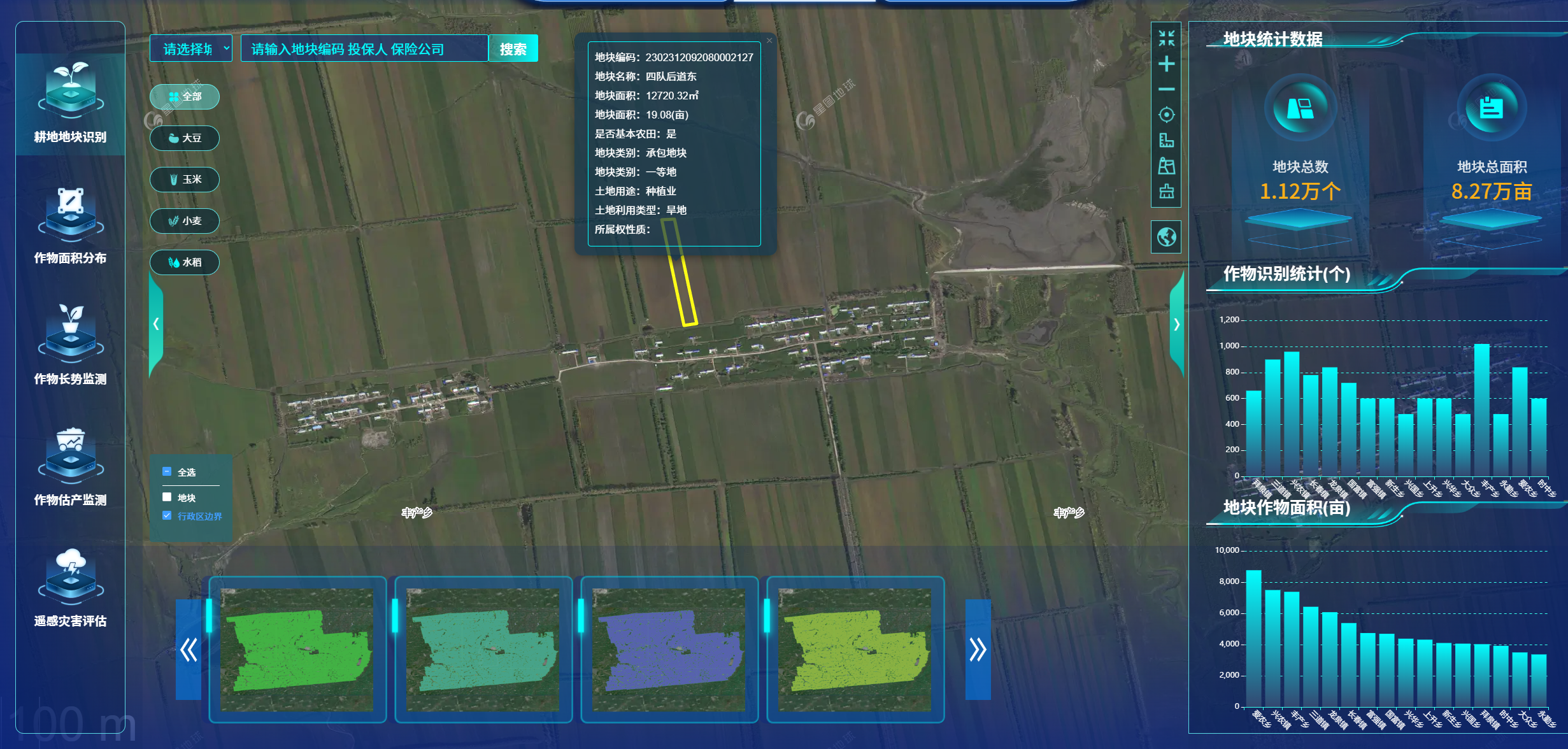Click the block code search field
This screenshot has height=749, width=1568.
364,49
